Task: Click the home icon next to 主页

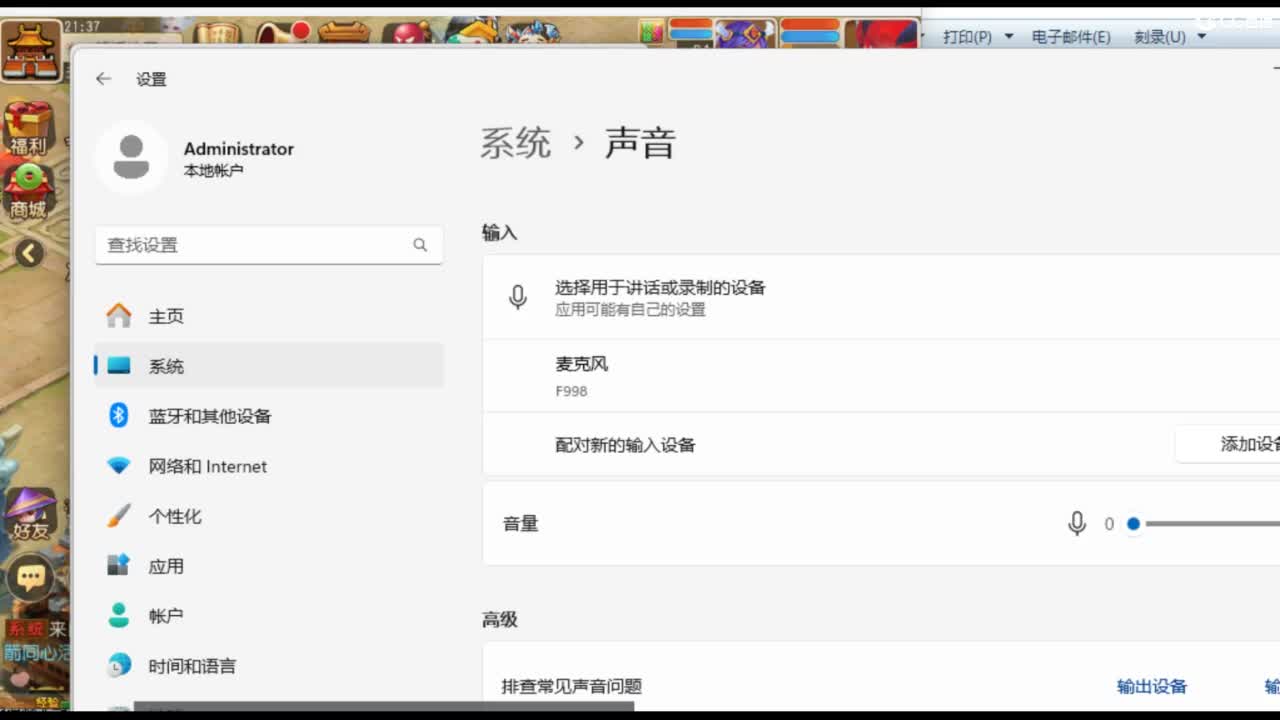Action: pyautogui.click(x=119, y=316)
